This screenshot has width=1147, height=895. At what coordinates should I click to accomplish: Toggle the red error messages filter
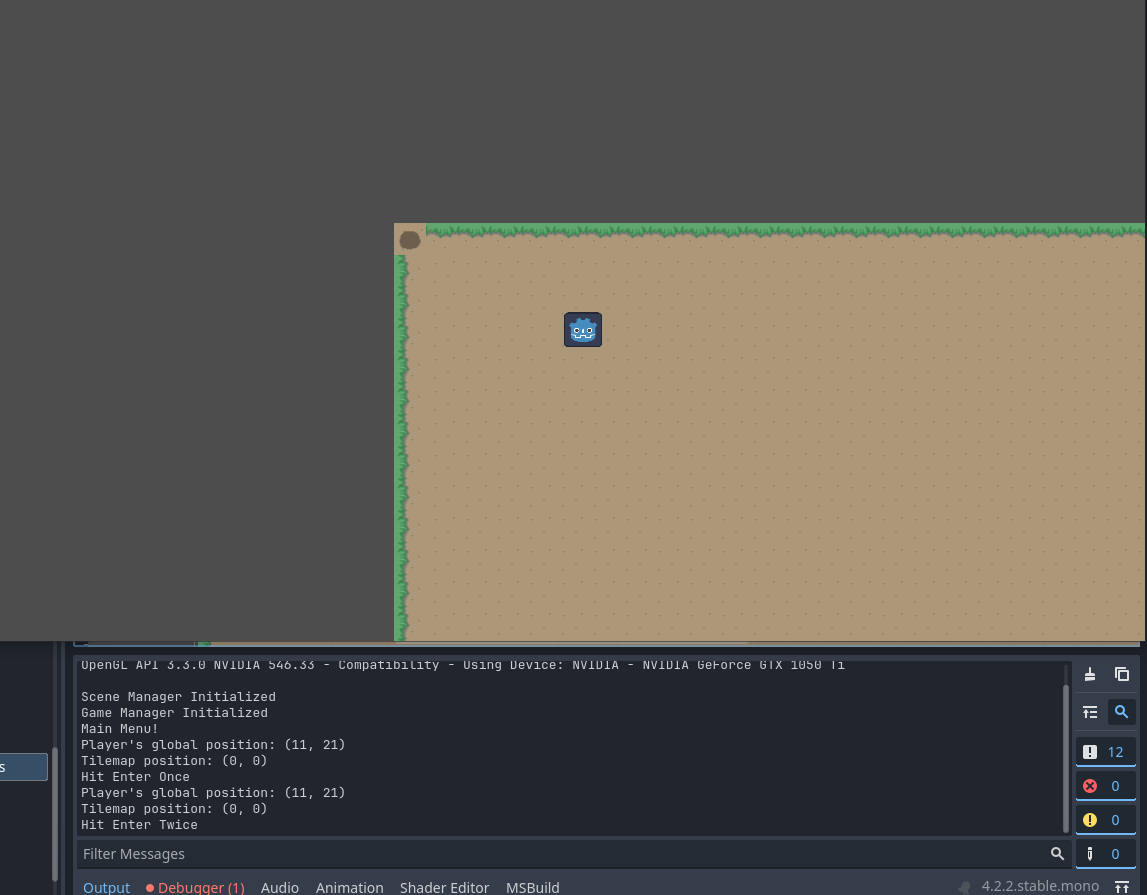[x=1105, y=786]
